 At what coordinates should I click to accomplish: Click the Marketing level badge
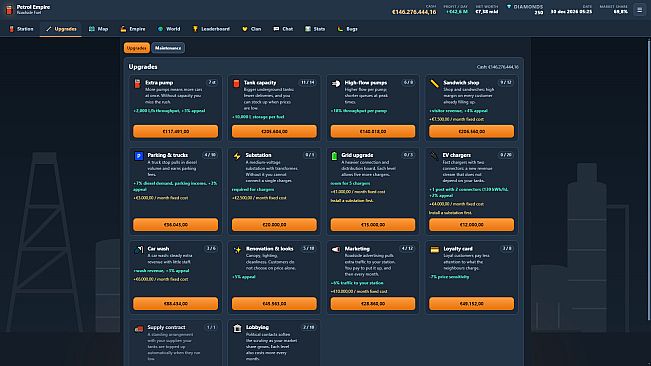click(407, 248)
